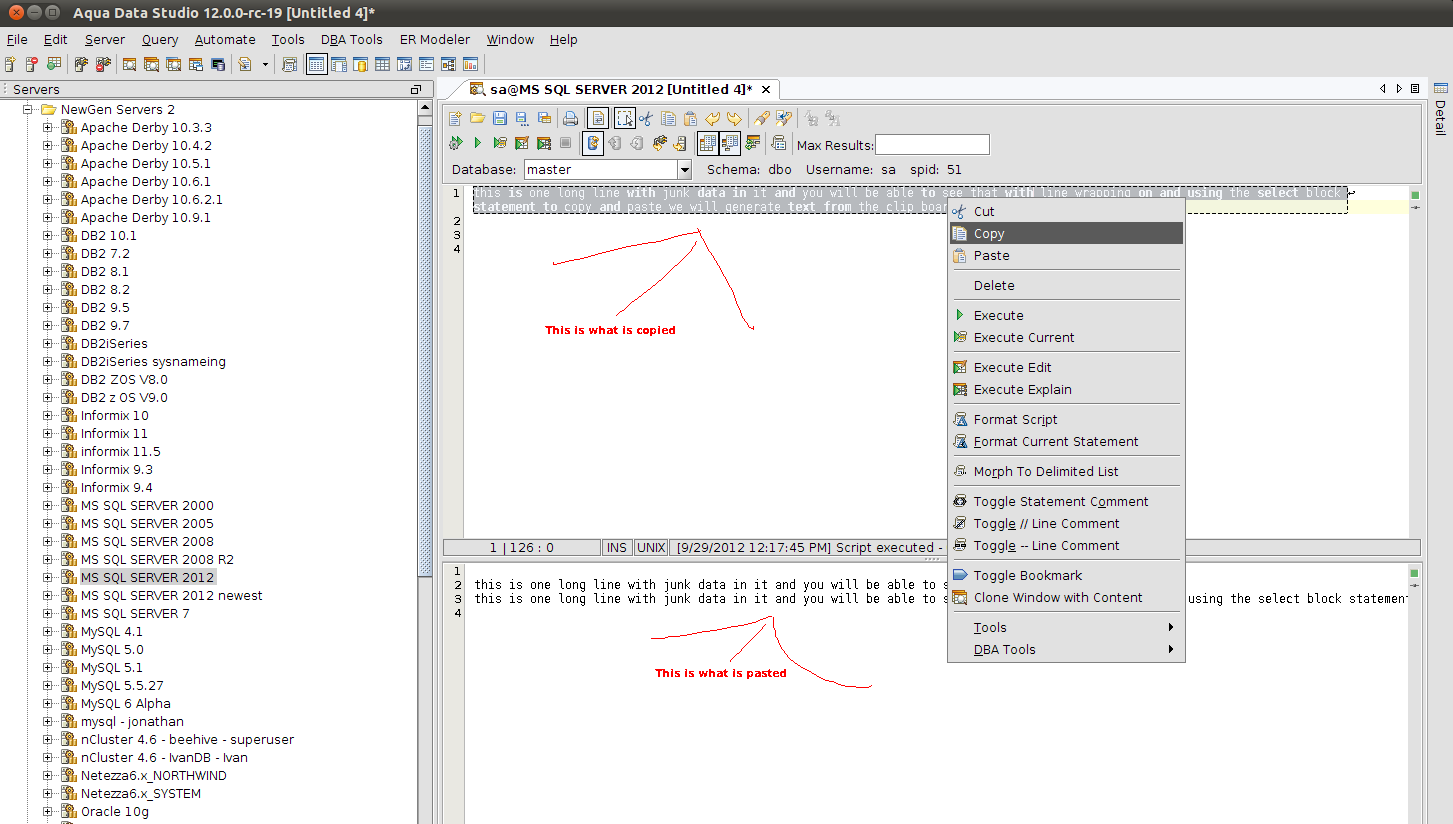The image size is (1453, 824).
Task: Run the script with the green play icon
Action: point(478,144)
